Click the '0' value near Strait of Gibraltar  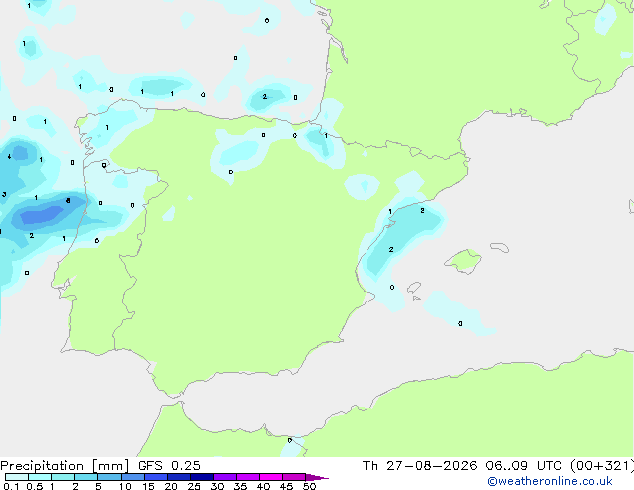(x=290, y=440)
